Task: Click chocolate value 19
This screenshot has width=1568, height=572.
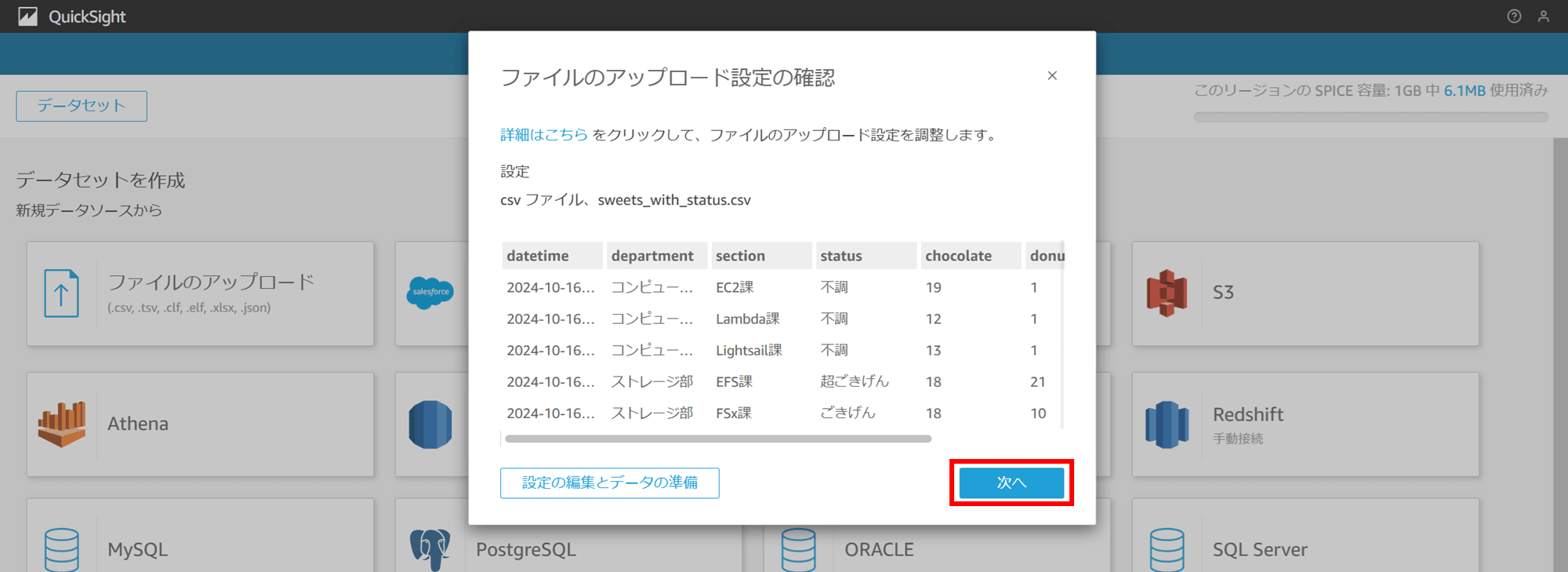Action: pos(933,287)
